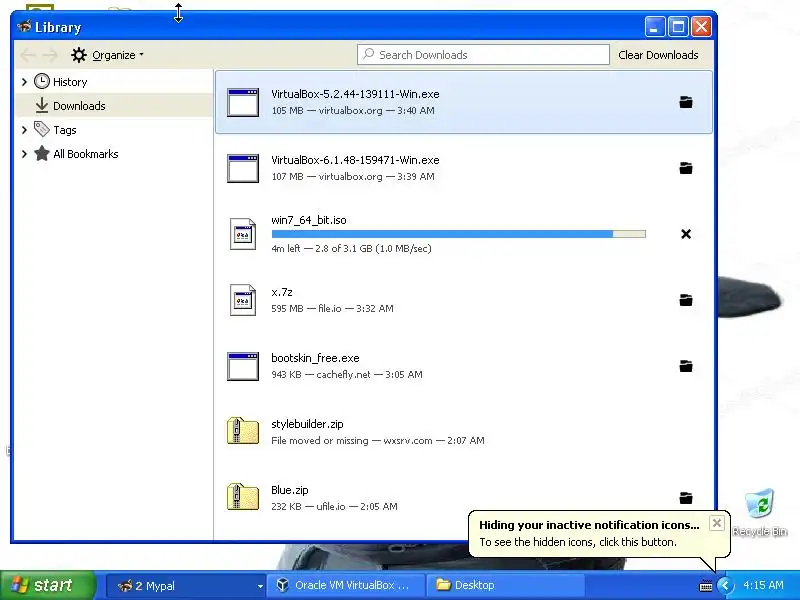The height and width of the screenshot is (600, 800).
Task: Click '107 MB — virtualbox.org — 3:39 AM' details
Action: pyautogui.click(x=353, y=176)
